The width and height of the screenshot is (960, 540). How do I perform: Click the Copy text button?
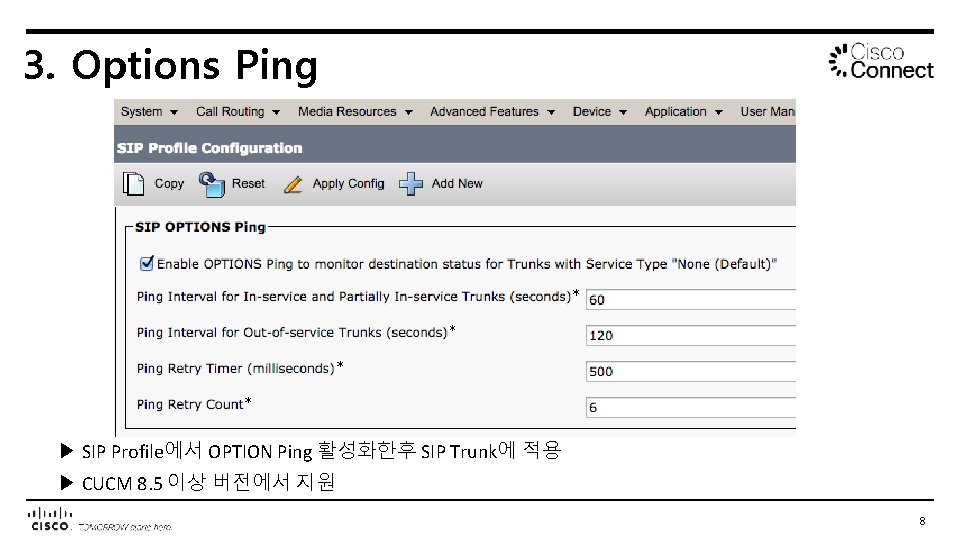click(x=169, y=184)
